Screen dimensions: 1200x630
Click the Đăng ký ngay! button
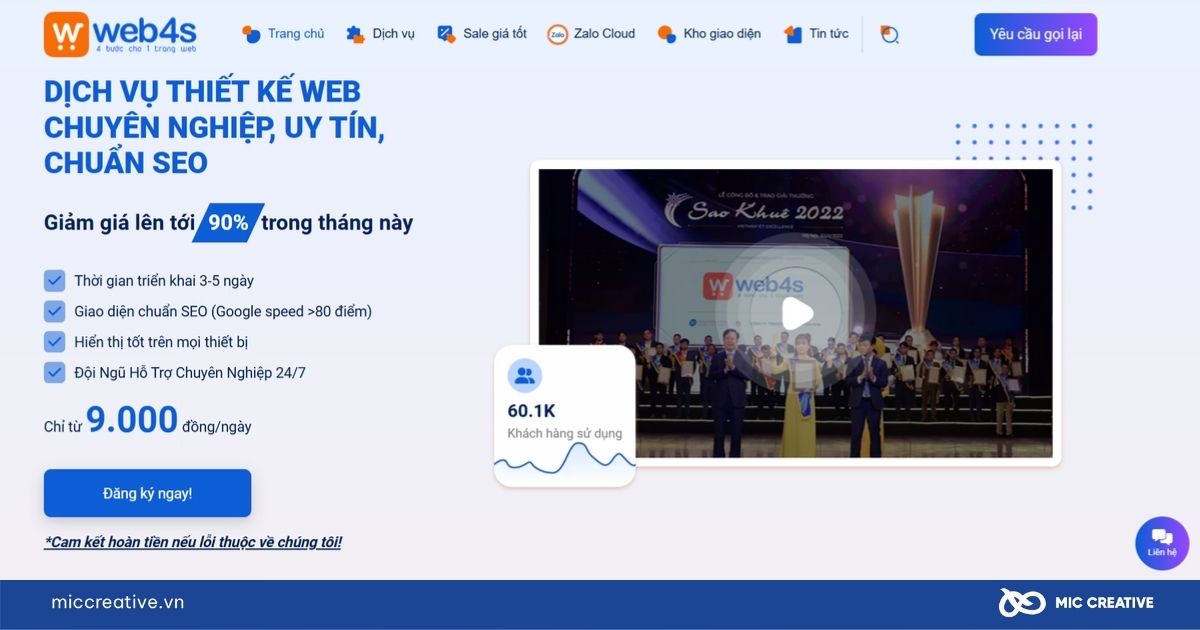tap(147, 493)
